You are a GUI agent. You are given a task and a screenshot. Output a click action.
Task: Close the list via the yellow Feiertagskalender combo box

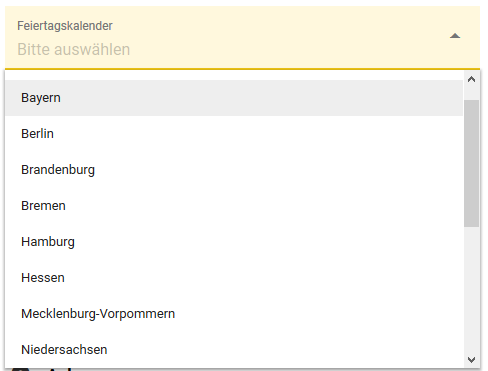(x=242, y=37)
